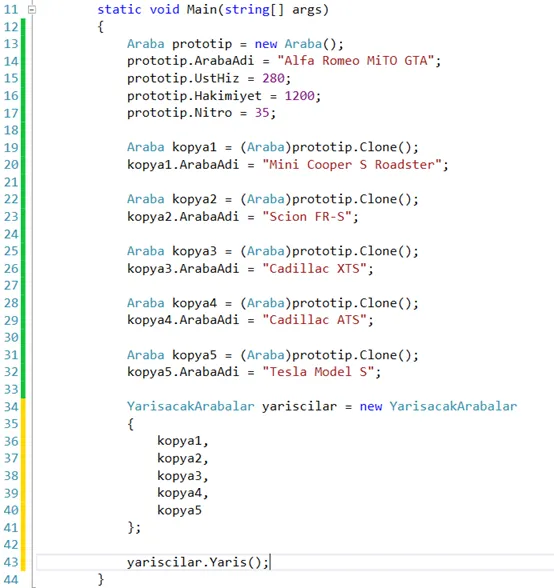
Task: Click "kopya5" in the initializer list
Action: click(x=179, y=510)
